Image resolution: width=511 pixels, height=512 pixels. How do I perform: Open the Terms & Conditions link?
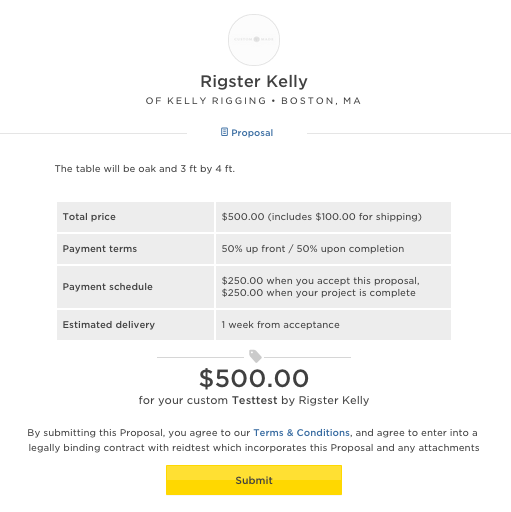301,433
